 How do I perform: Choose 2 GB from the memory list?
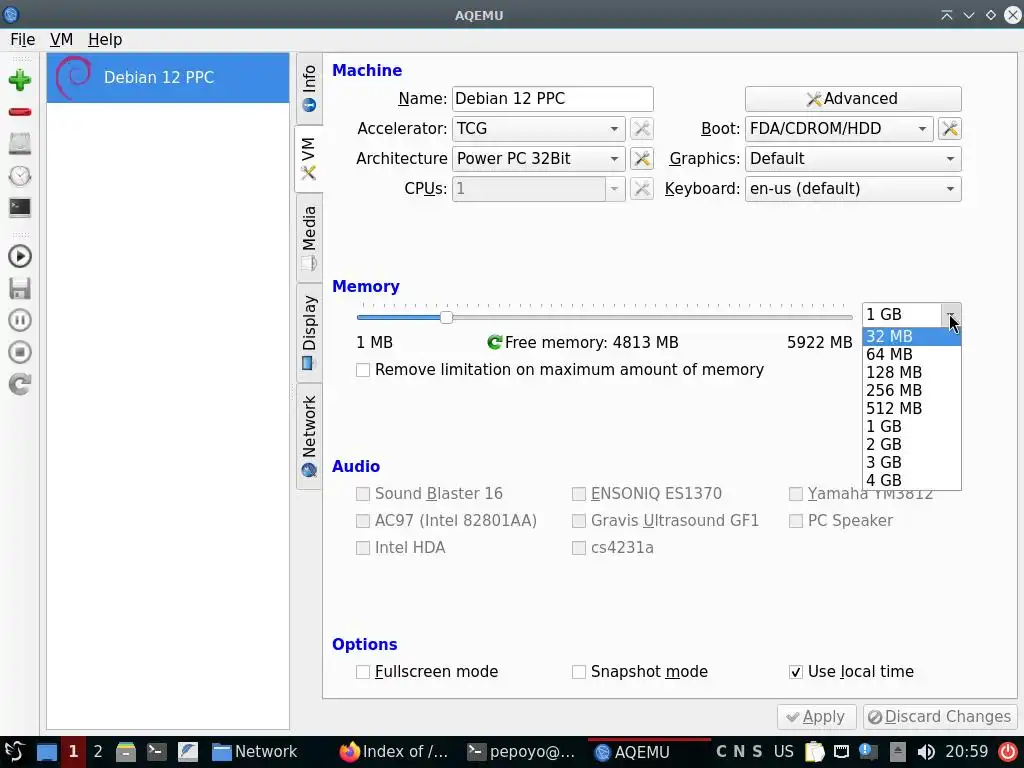tap(912, 444)
